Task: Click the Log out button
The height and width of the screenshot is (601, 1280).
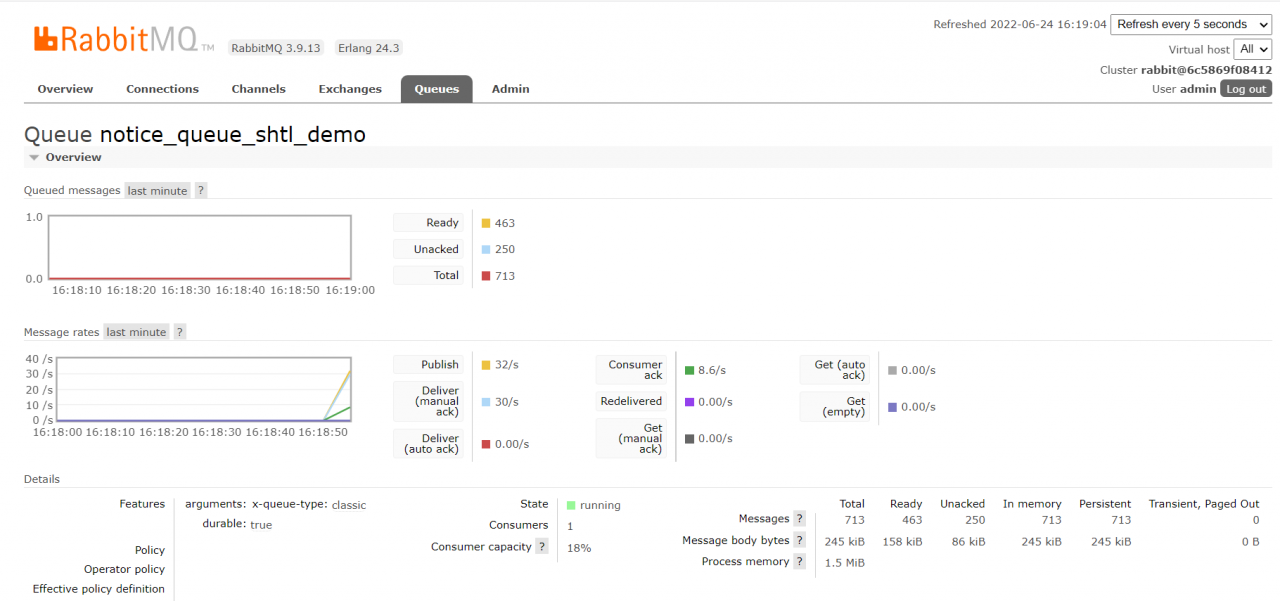Action: [x=1246, y=89]
